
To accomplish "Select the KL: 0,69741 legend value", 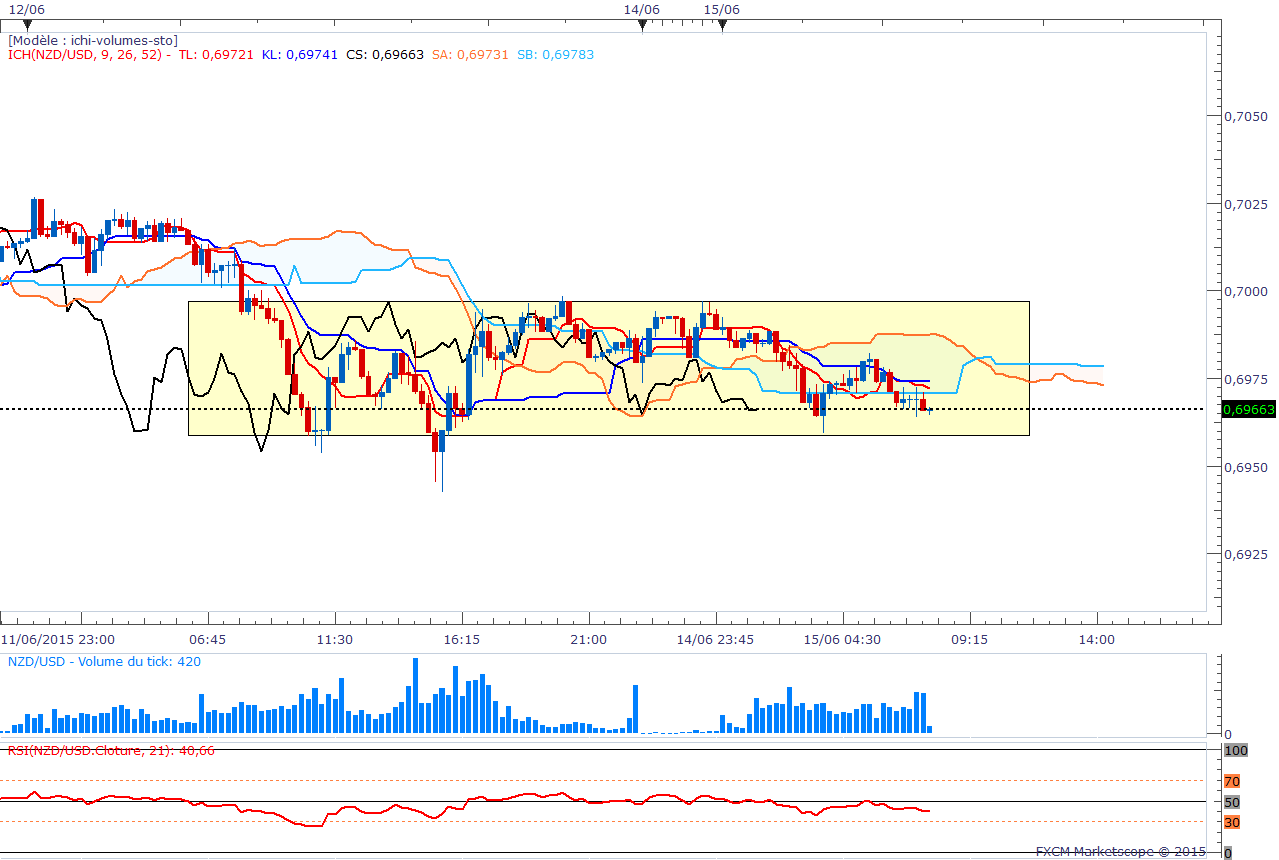I will (300, 54).
